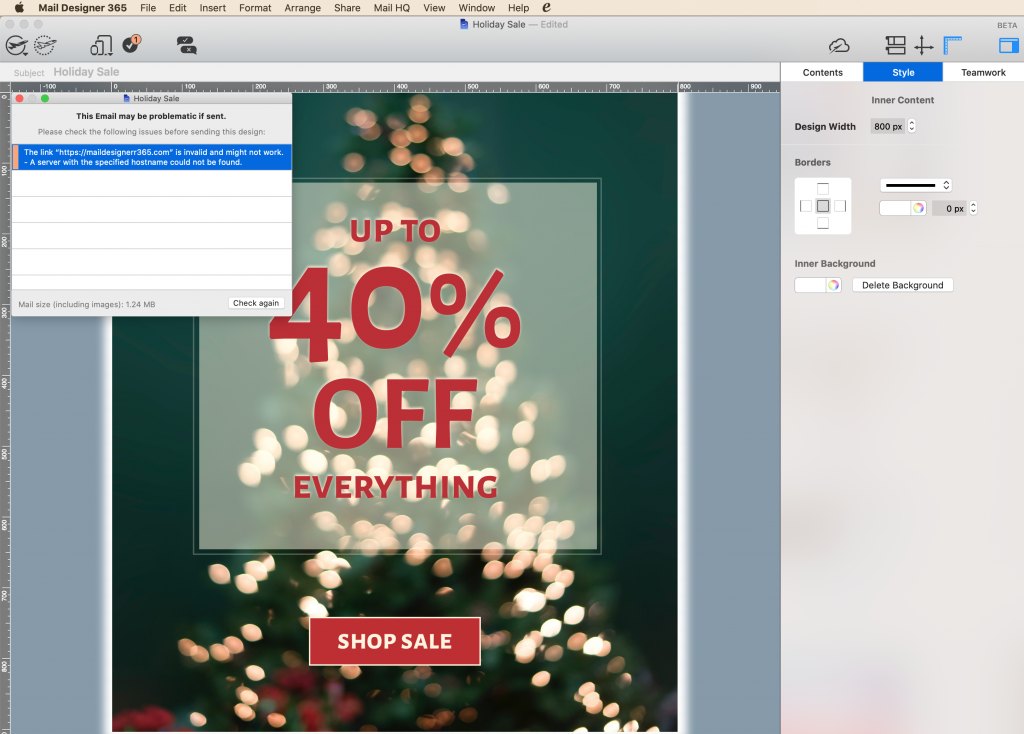This screenshot has height=734, width=1024.
Task: Open the border color wheel picker
Action: click(918, 208)
